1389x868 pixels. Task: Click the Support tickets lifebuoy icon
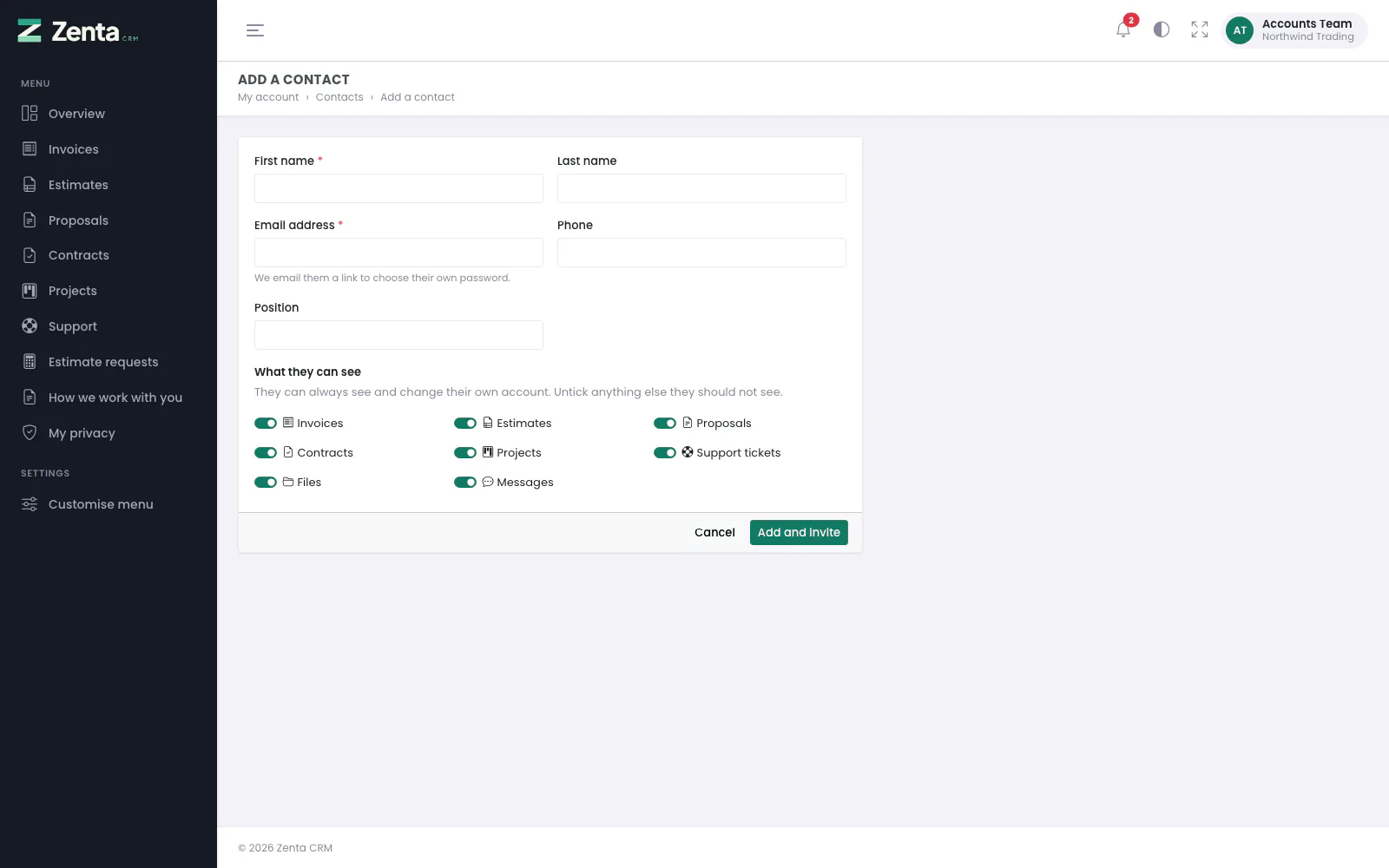[x=688, y=452]
